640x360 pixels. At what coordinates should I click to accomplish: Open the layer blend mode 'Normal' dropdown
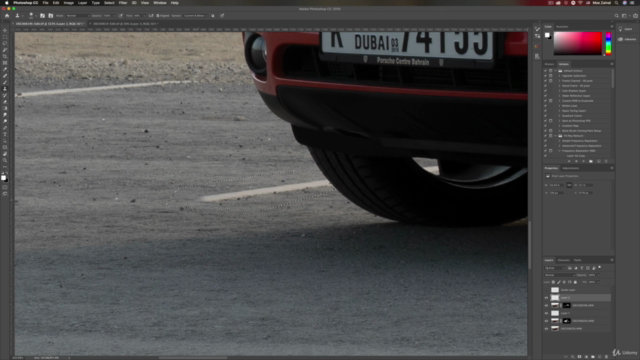coord(560,275)
